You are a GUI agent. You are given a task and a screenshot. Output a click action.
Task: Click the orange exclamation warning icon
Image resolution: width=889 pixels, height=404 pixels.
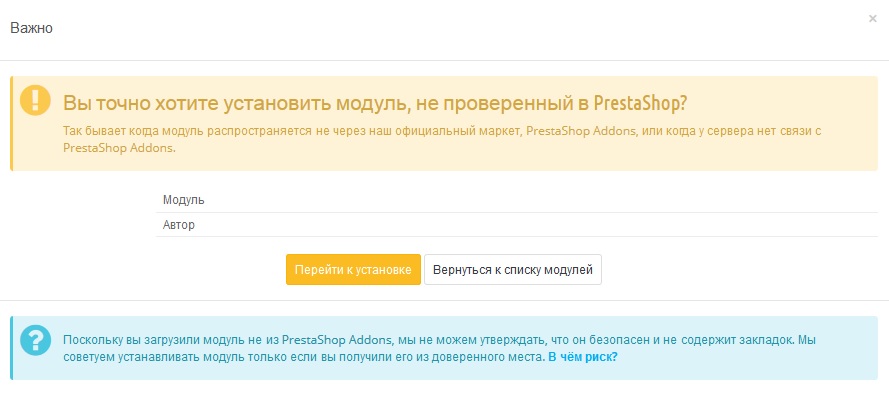tap(35, 101)
